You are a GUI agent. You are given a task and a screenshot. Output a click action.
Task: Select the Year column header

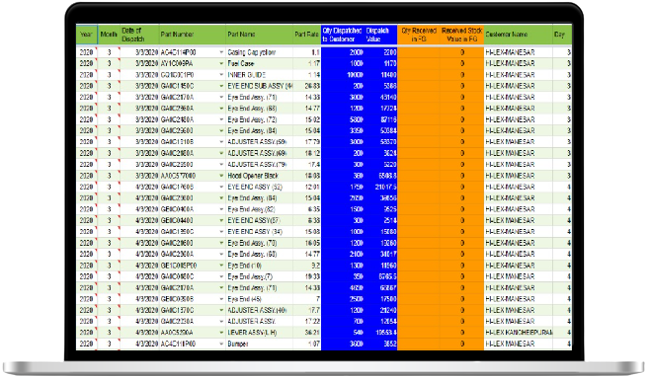coord(87,34)
